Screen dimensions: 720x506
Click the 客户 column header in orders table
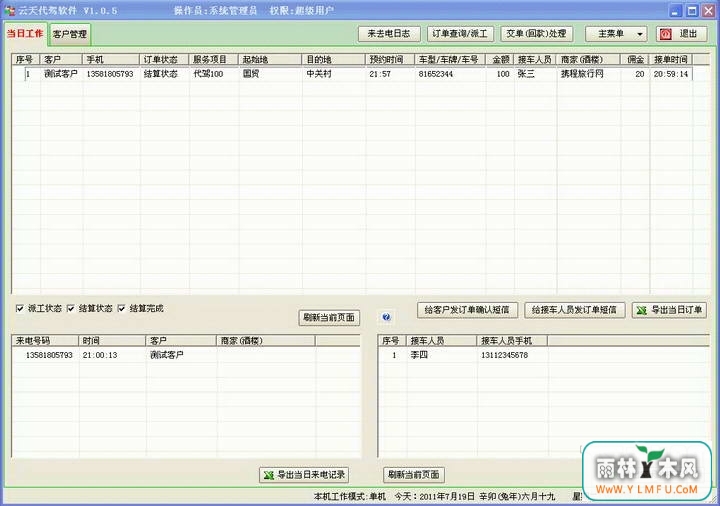[62, 60]
